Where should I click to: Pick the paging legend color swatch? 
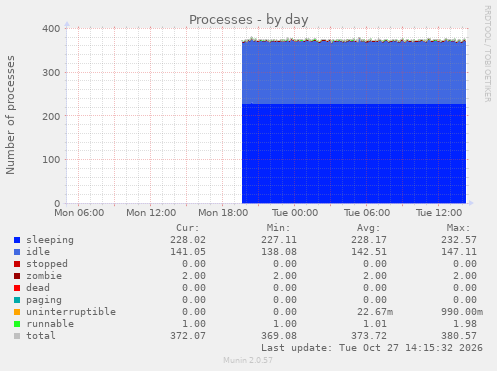(x=17, y=300)
